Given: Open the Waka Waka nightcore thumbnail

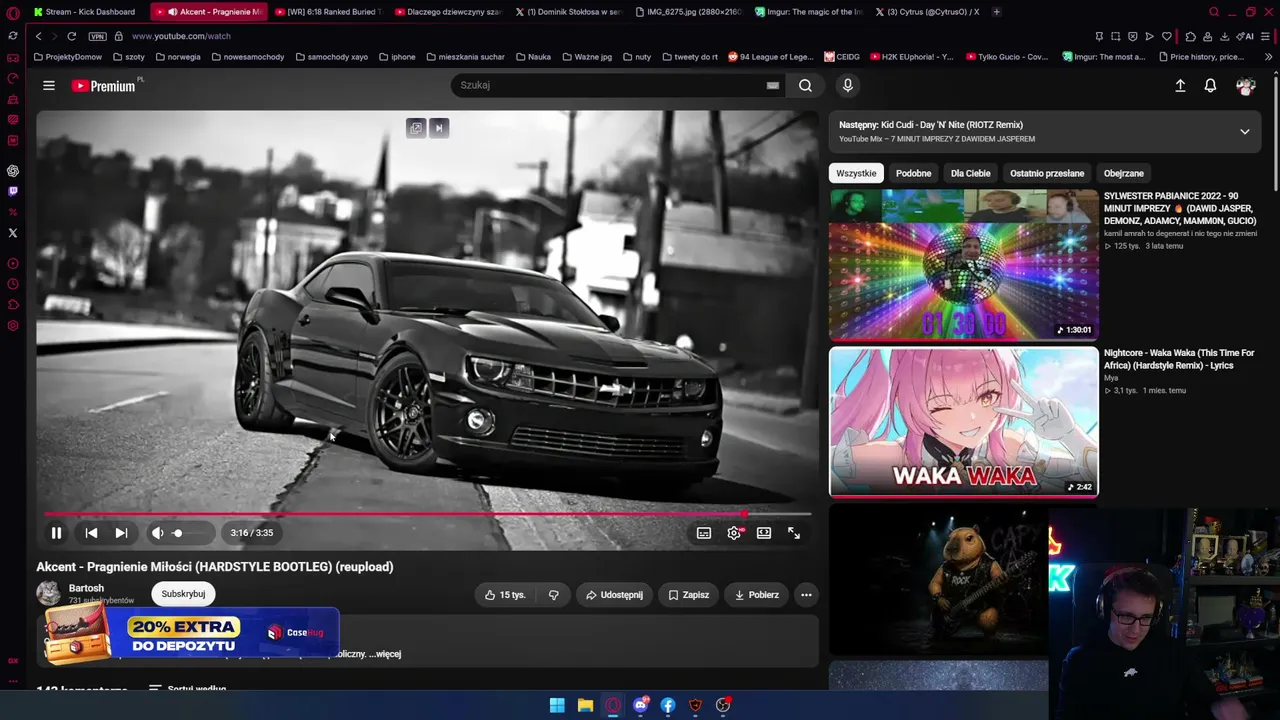Looking at the screenshot, I should click(963, 421).
